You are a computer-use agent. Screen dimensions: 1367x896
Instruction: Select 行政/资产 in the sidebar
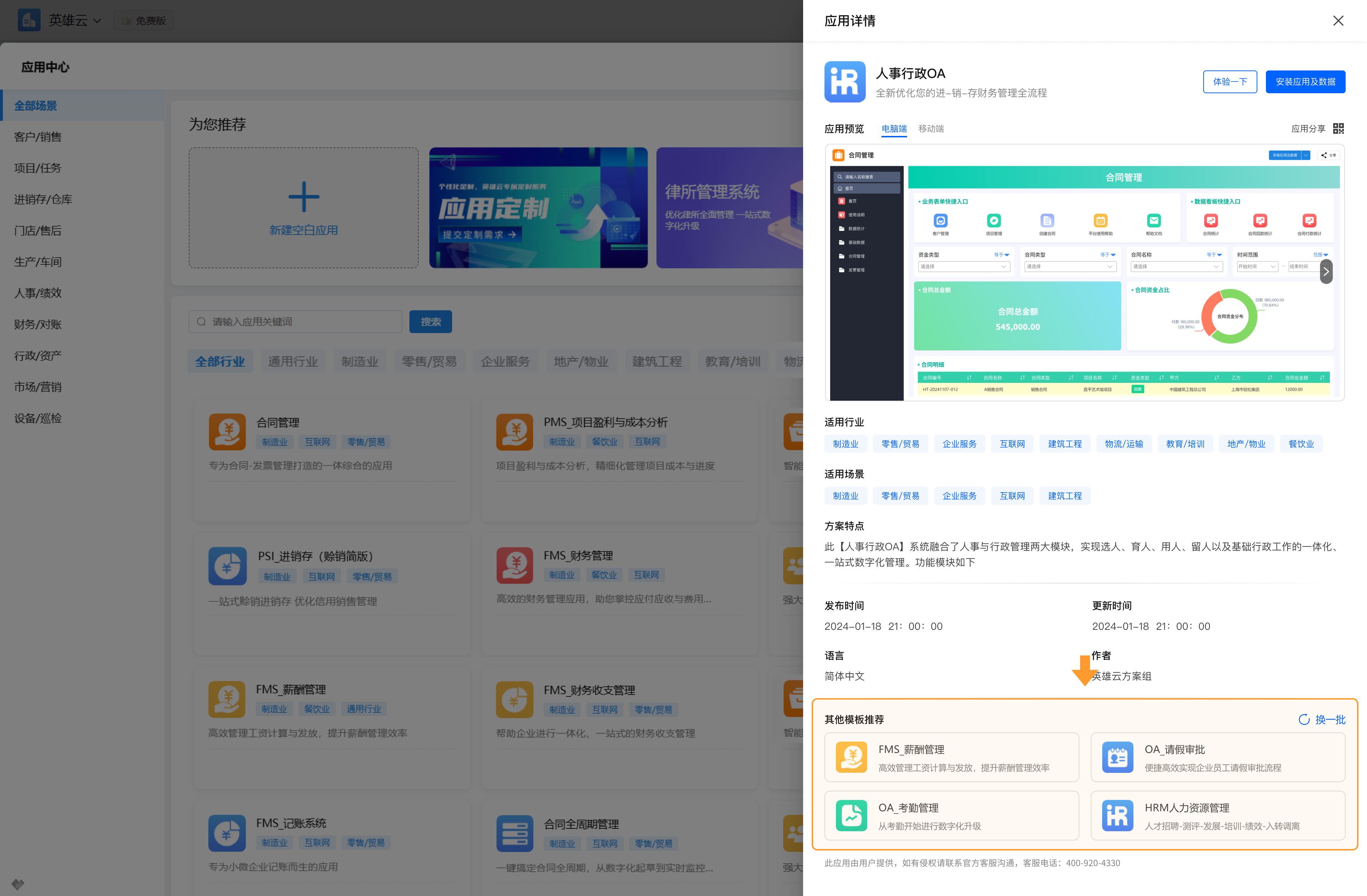82,356
